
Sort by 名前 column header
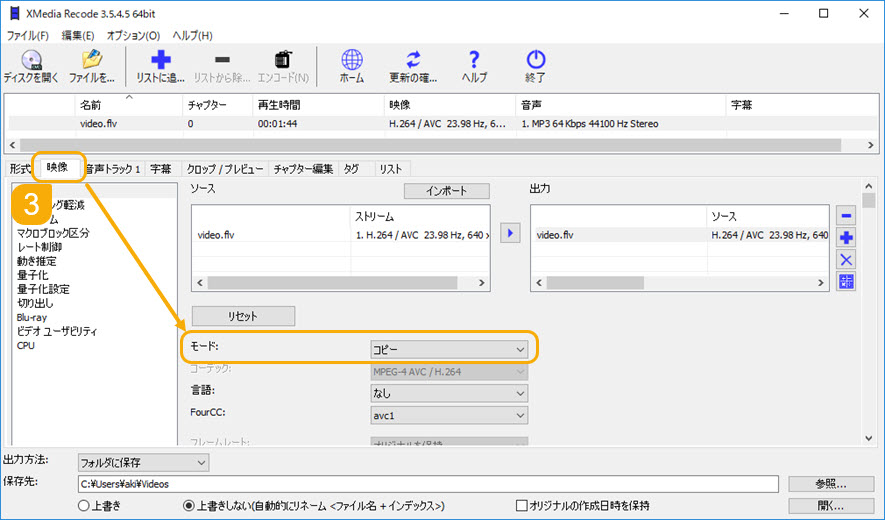(x=129, y=105)
